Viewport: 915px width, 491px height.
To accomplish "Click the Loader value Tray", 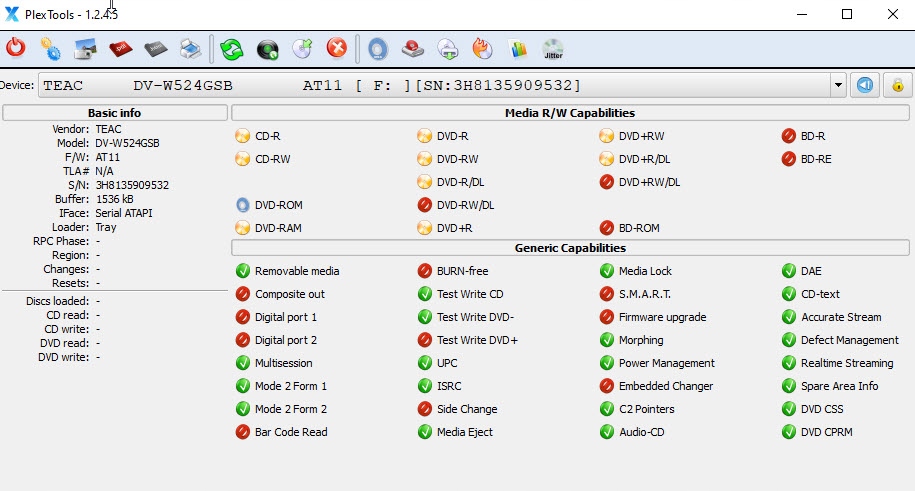I will coord(106,227).
